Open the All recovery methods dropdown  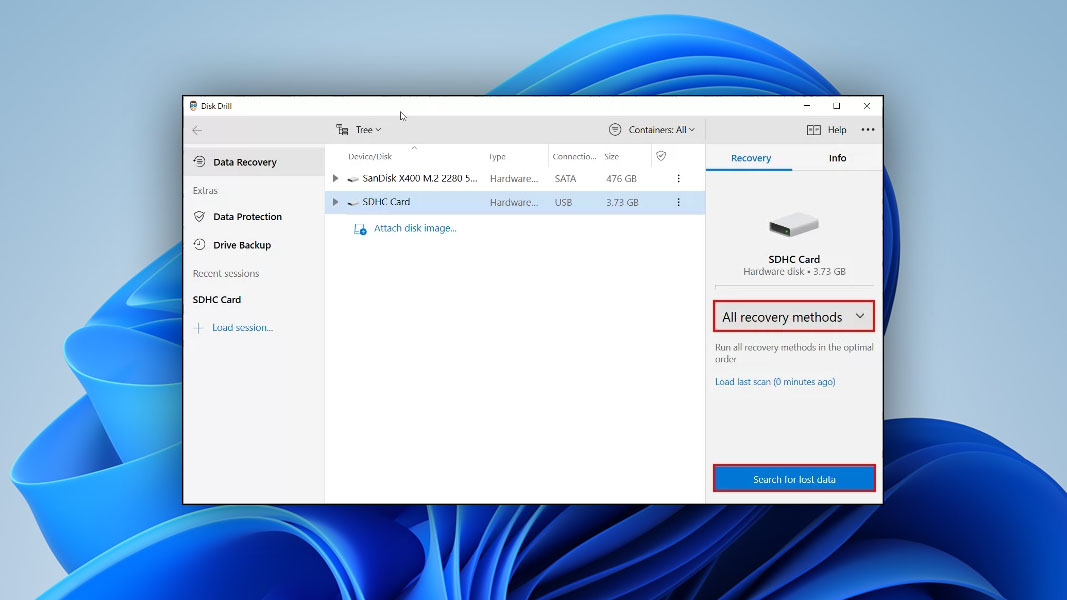793,316
